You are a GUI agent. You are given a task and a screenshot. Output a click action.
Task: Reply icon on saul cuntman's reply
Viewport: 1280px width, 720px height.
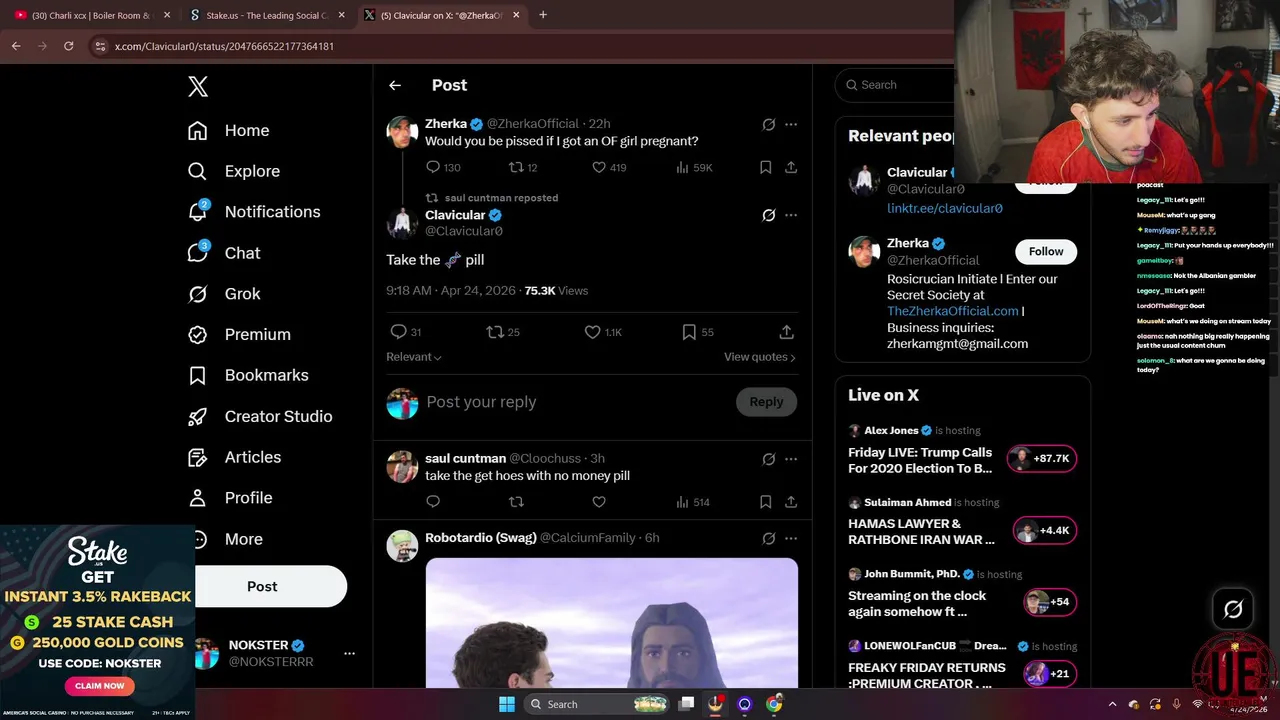tap(433, 502)
